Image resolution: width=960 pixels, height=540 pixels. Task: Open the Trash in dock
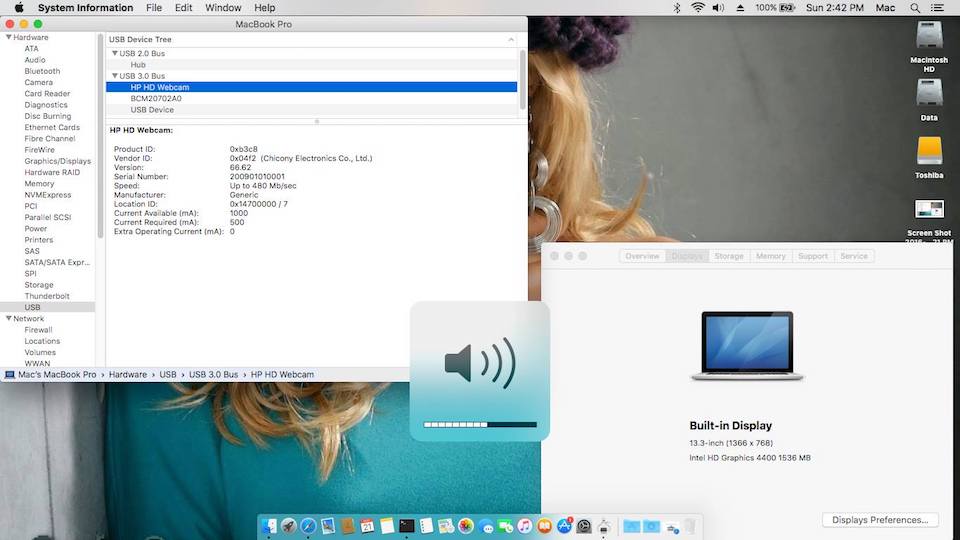pyautogui.click(x=690, y=526)
